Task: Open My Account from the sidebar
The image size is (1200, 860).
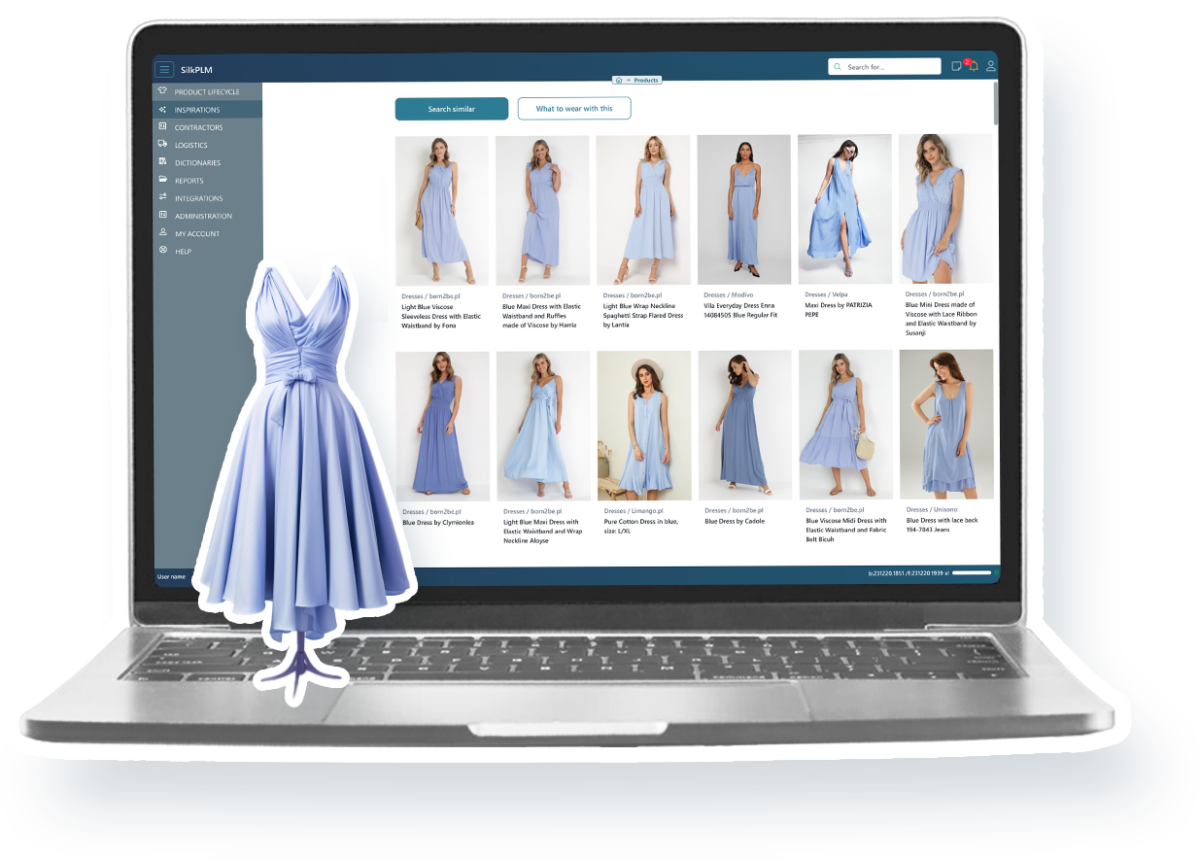Action: pos(163,232)
